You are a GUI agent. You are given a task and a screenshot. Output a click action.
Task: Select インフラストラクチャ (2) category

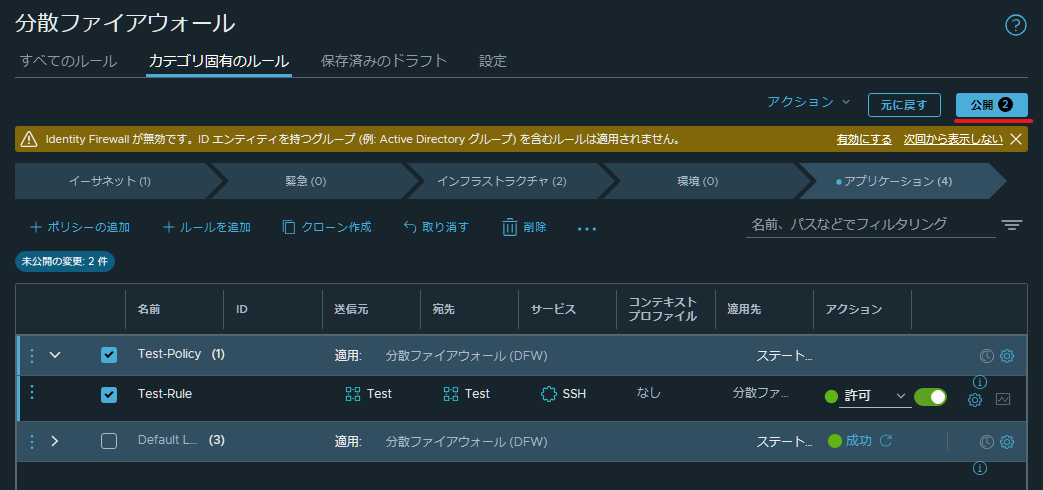click(502, 181)
